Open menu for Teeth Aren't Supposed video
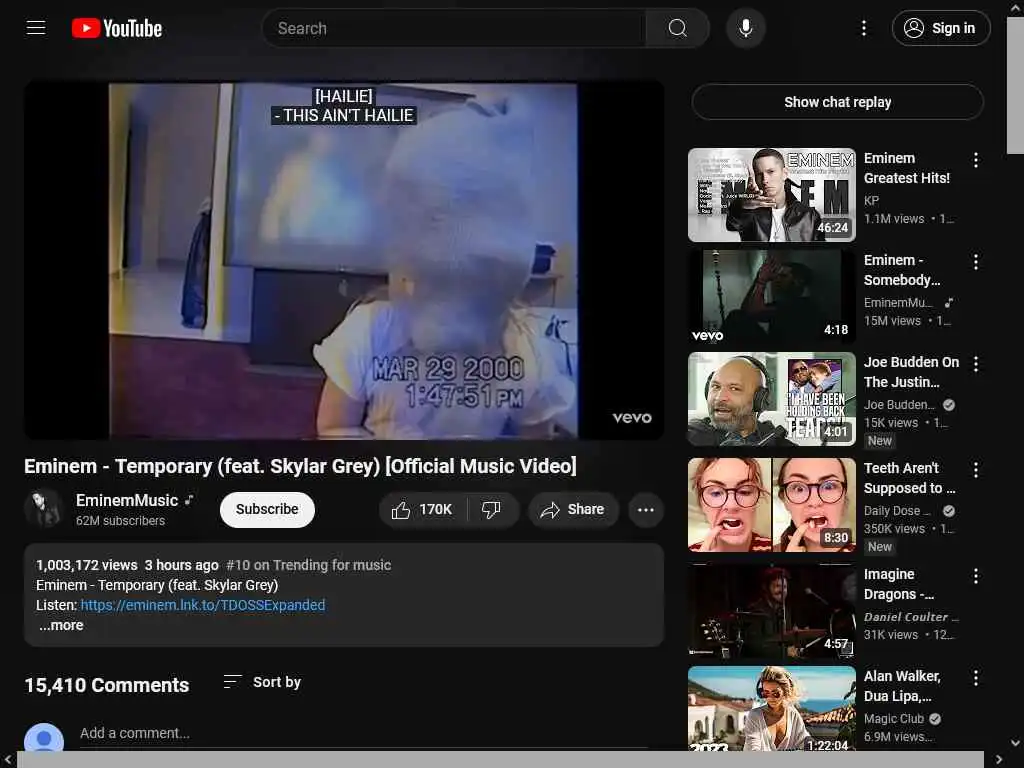1024x768 pixels. tap(976, 470)
